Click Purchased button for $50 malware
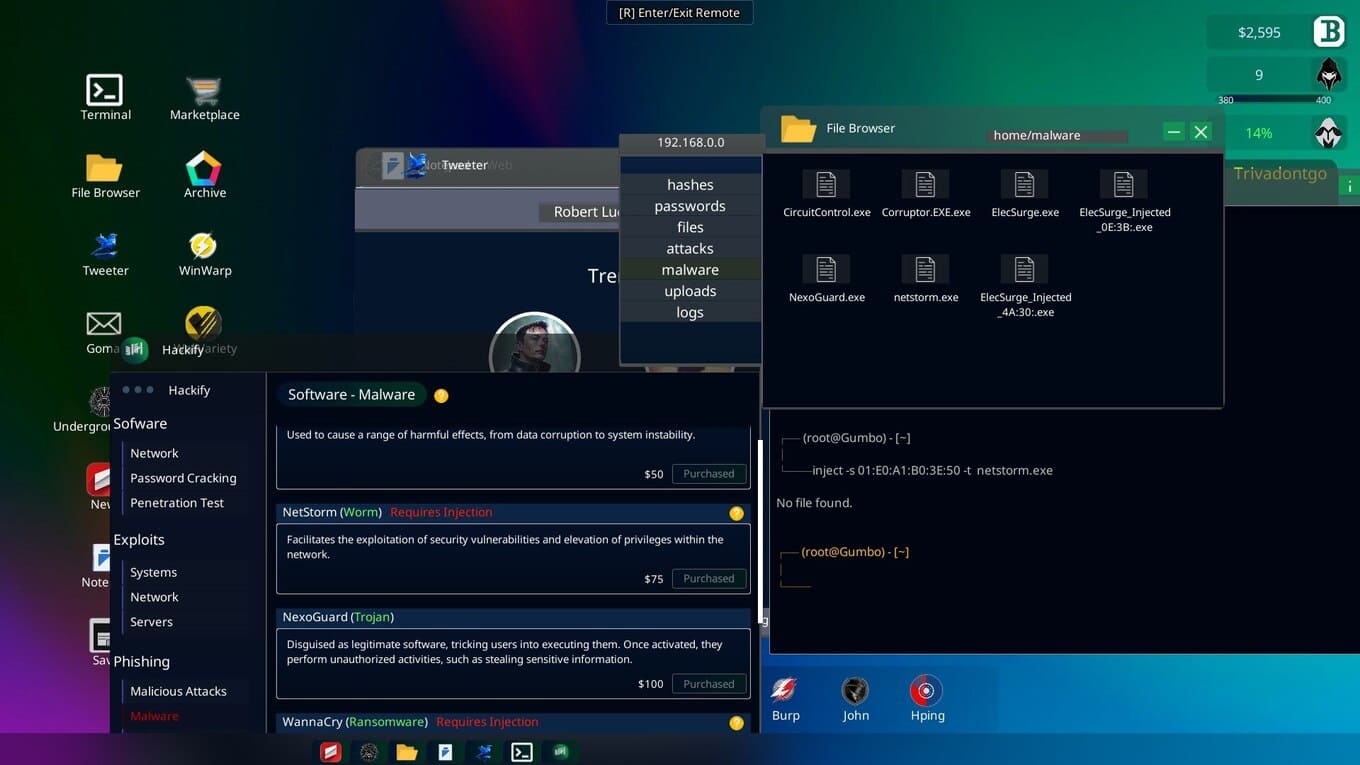 (x=709, y=474)
